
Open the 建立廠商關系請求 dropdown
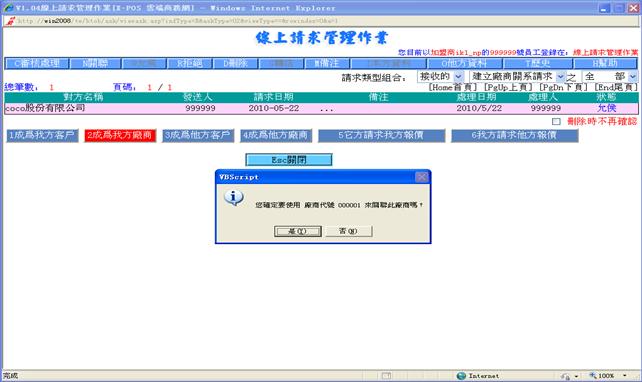tap(561, 77)
